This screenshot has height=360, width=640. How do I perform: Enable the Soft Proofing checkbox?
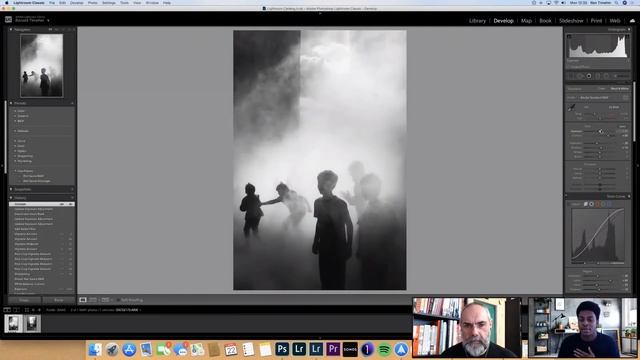pyautogui.click(x=119, y=300)
